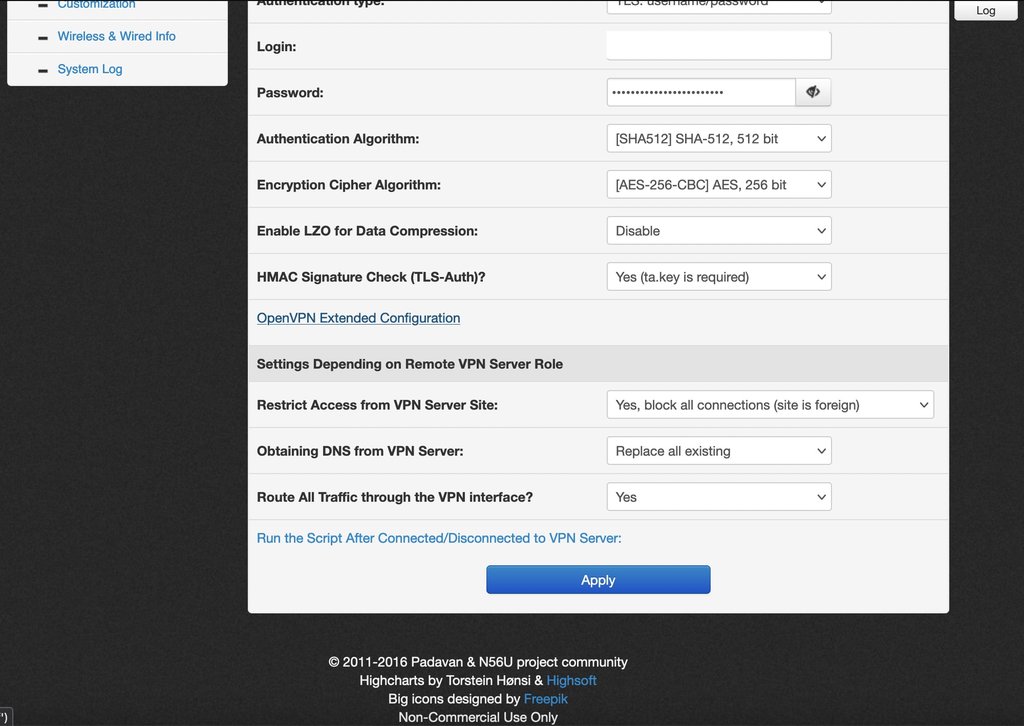Open the Customization sidebar item

[x=96, y=5]
